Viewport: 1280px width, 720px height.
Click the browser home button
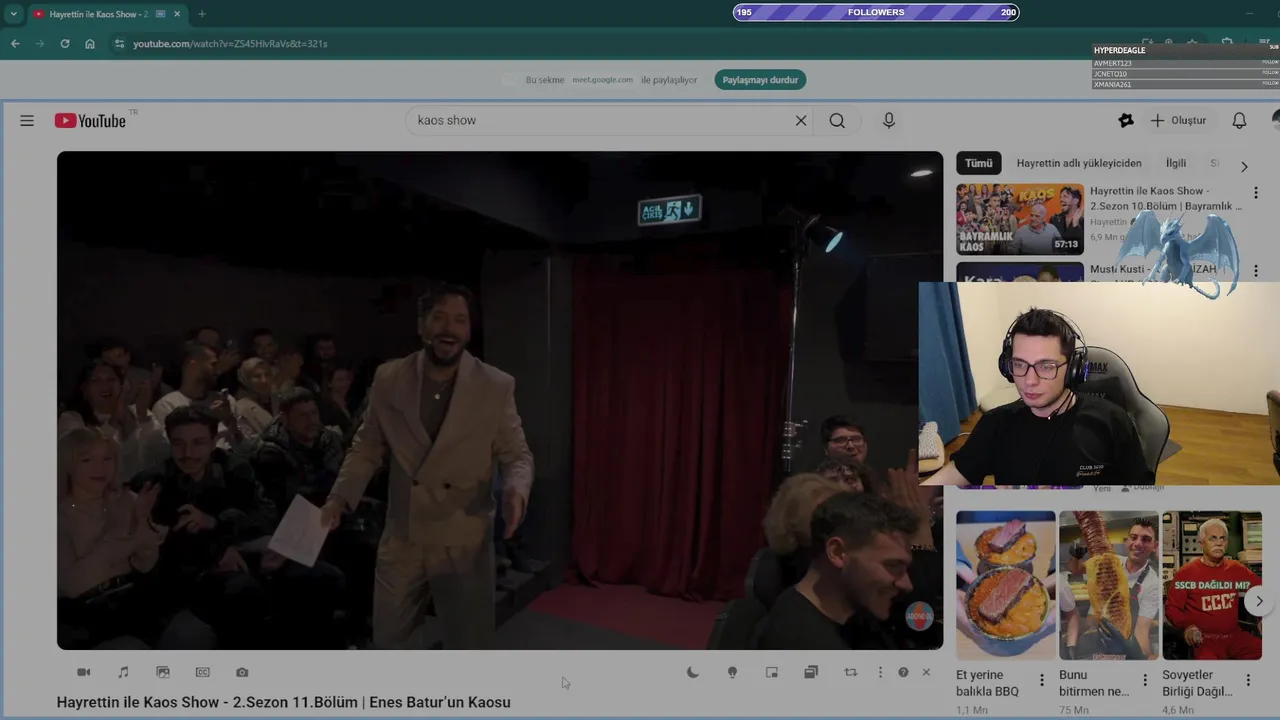pos(90,44)
